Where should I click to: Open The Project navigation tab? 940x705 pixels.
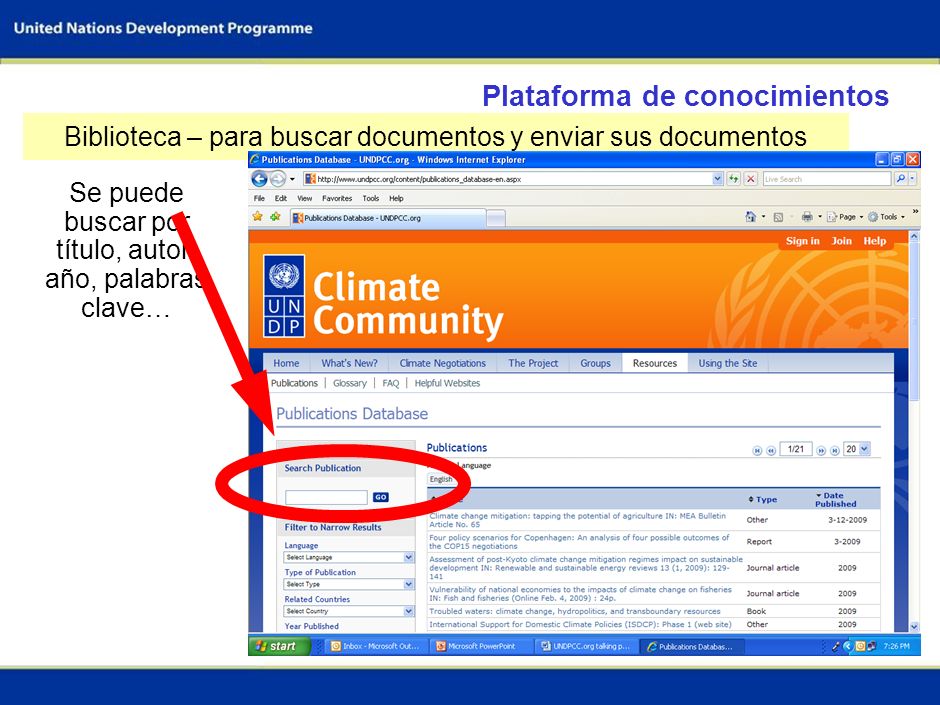533,363
